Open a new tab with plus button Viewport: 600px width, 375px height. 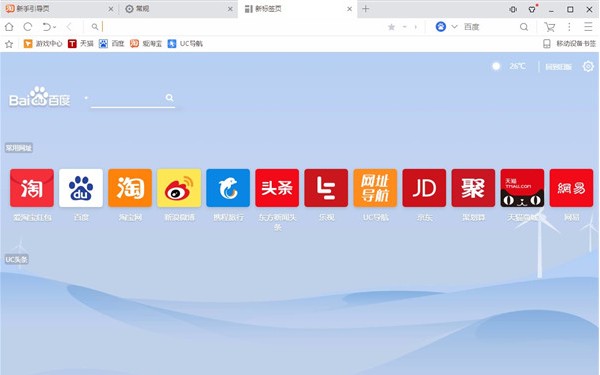tap(365, 9)
